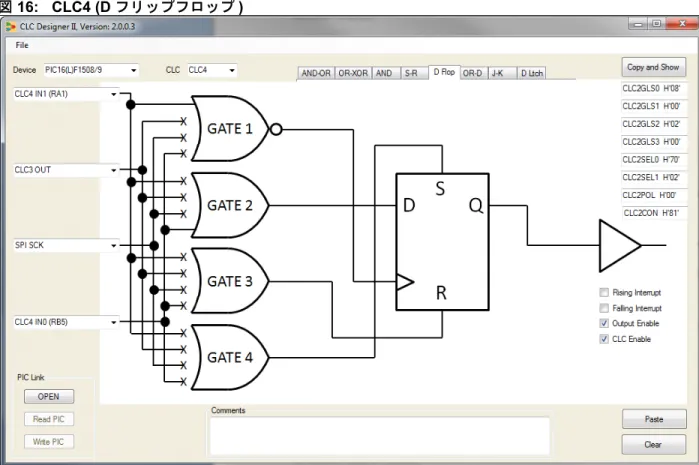Toggle the inversion bubble on GATE 1 output
699x465 pixels.
(x=276, y=129)
